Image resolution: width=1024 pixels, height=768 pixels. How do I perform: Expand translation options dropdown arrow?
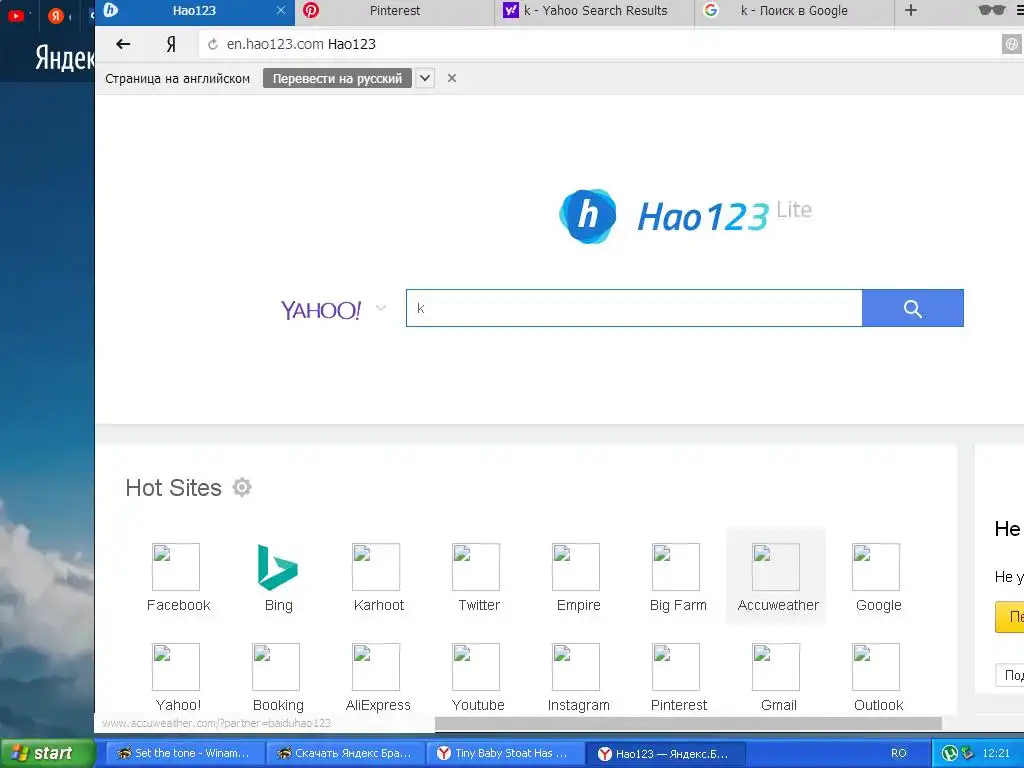pos(424,78)
